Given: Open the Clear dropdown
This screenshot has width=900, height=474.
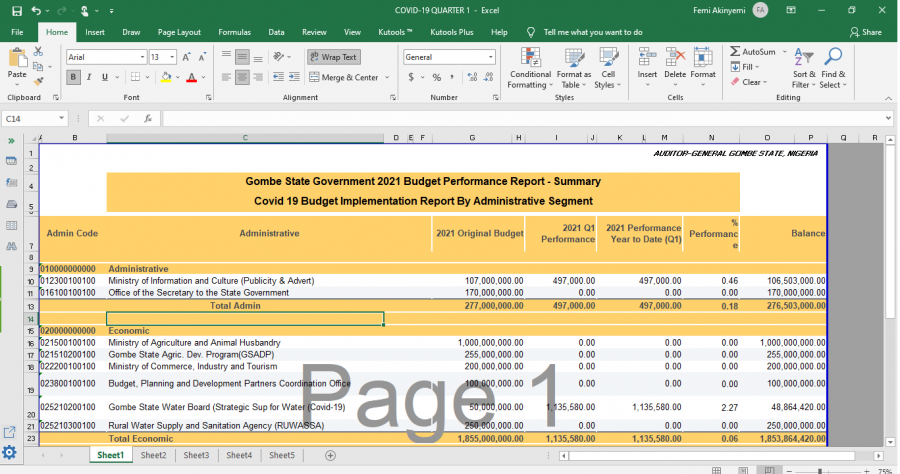Looking at the screenshot, I should [x=749, y=82].
